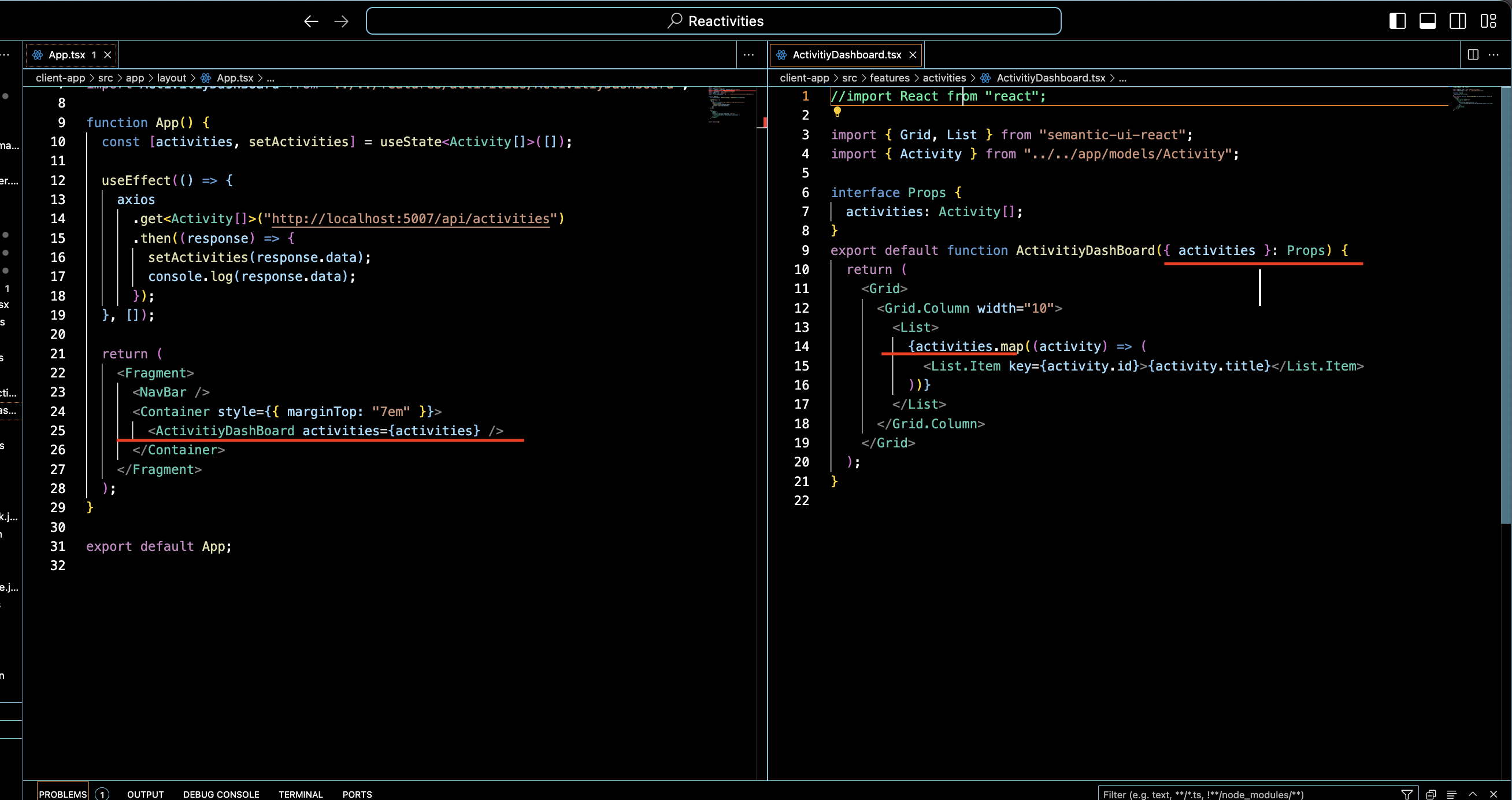Toggle the primary side bar layout icon

click(1397, 21)
